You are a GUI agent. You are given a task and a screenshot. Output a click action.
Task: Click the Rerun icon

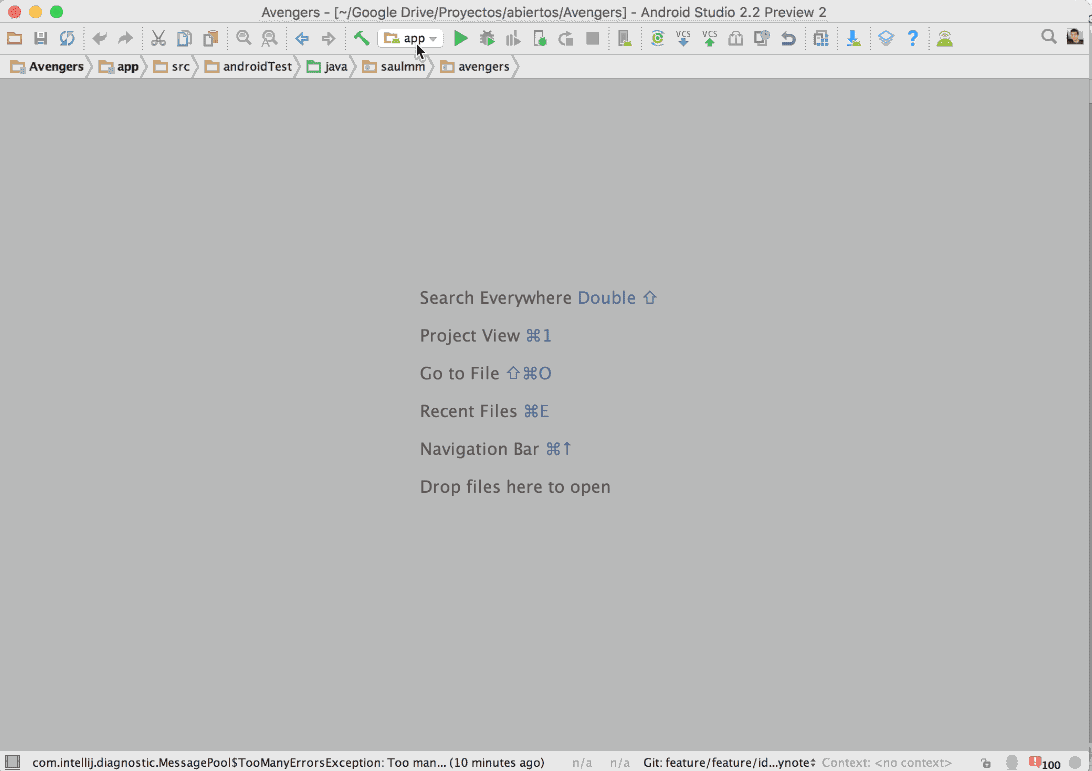[566, 38]
